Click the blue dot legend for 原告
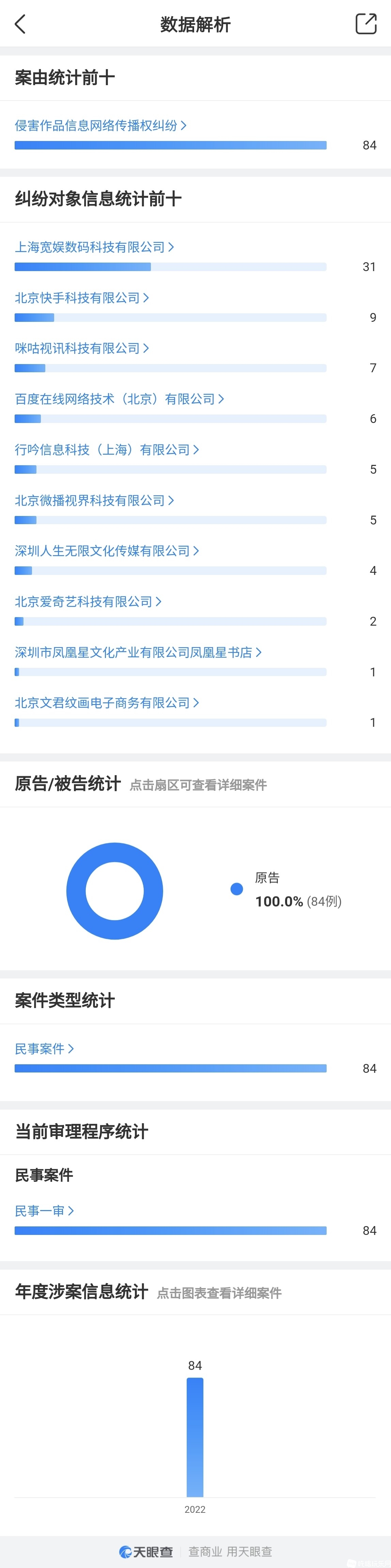 [237, 889]
